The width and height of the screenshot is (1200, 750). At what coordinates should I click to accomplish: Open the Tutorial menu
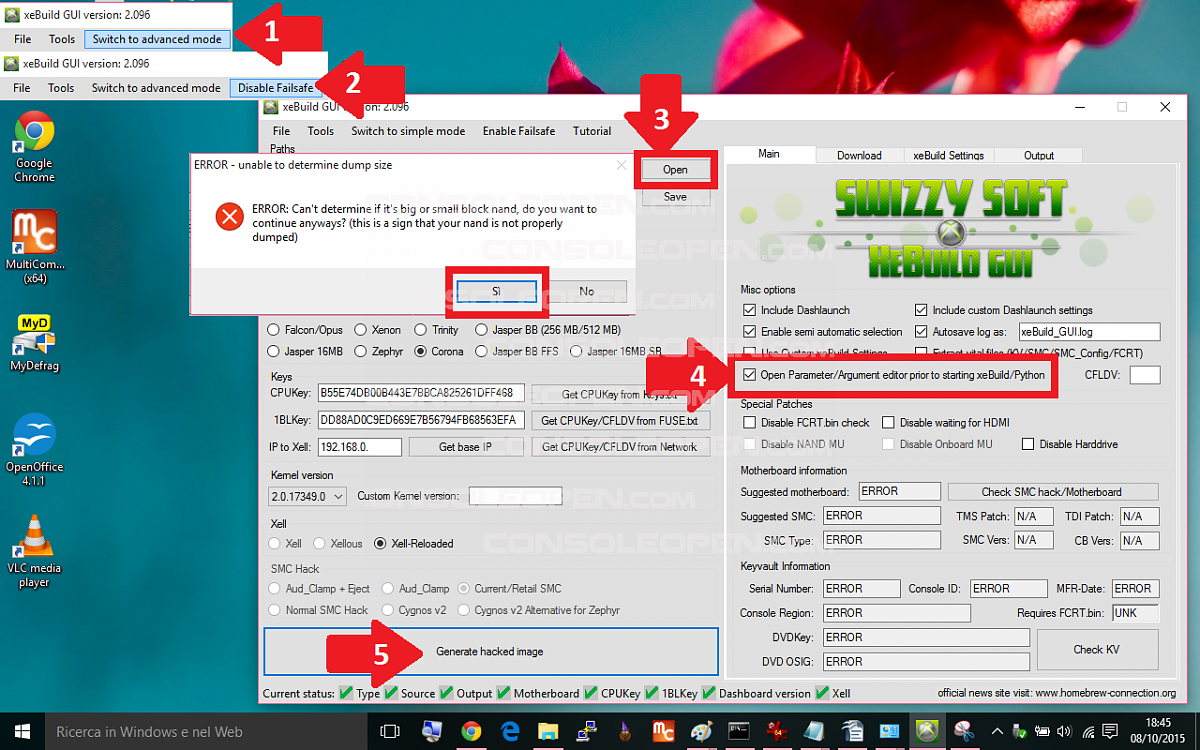click(592, 131)
